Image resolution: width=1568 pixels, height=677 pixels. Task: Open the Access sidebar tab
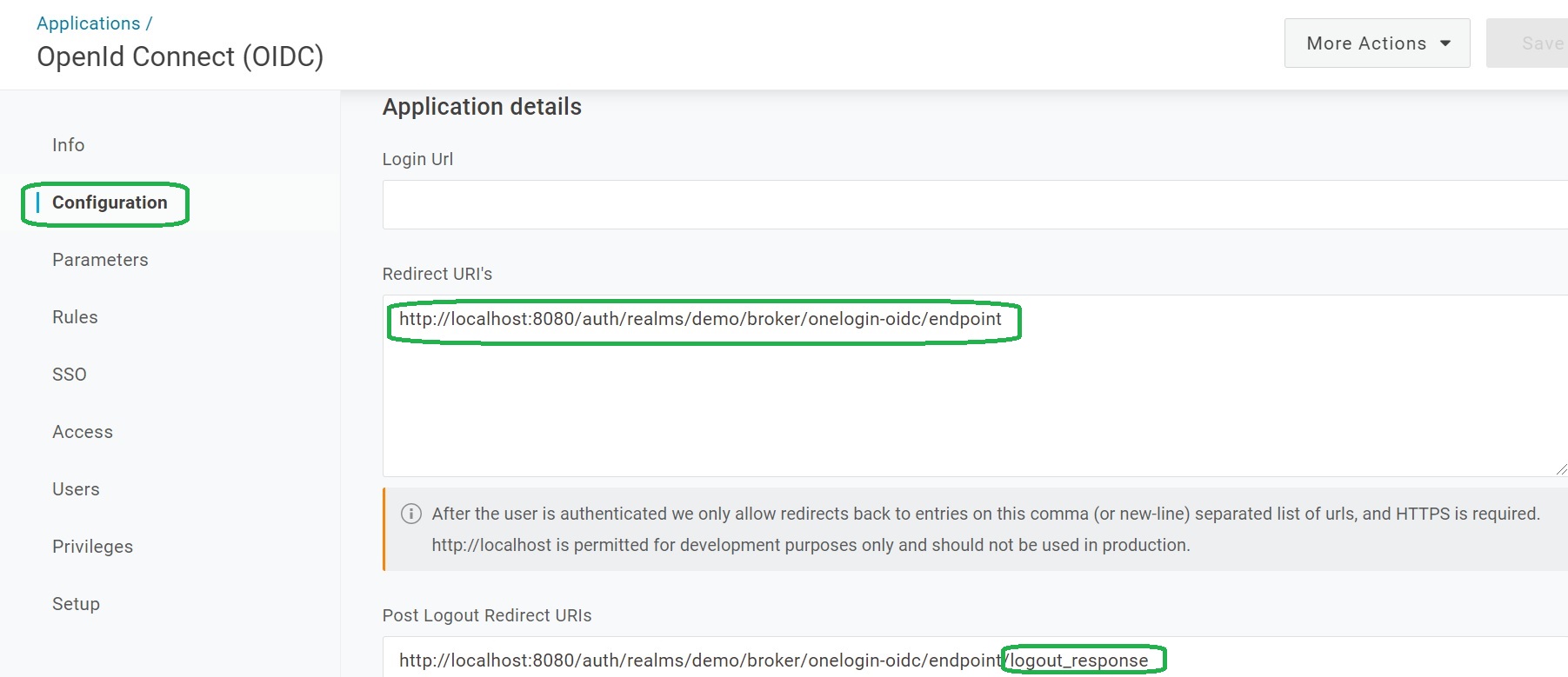(x=83, y=432)
